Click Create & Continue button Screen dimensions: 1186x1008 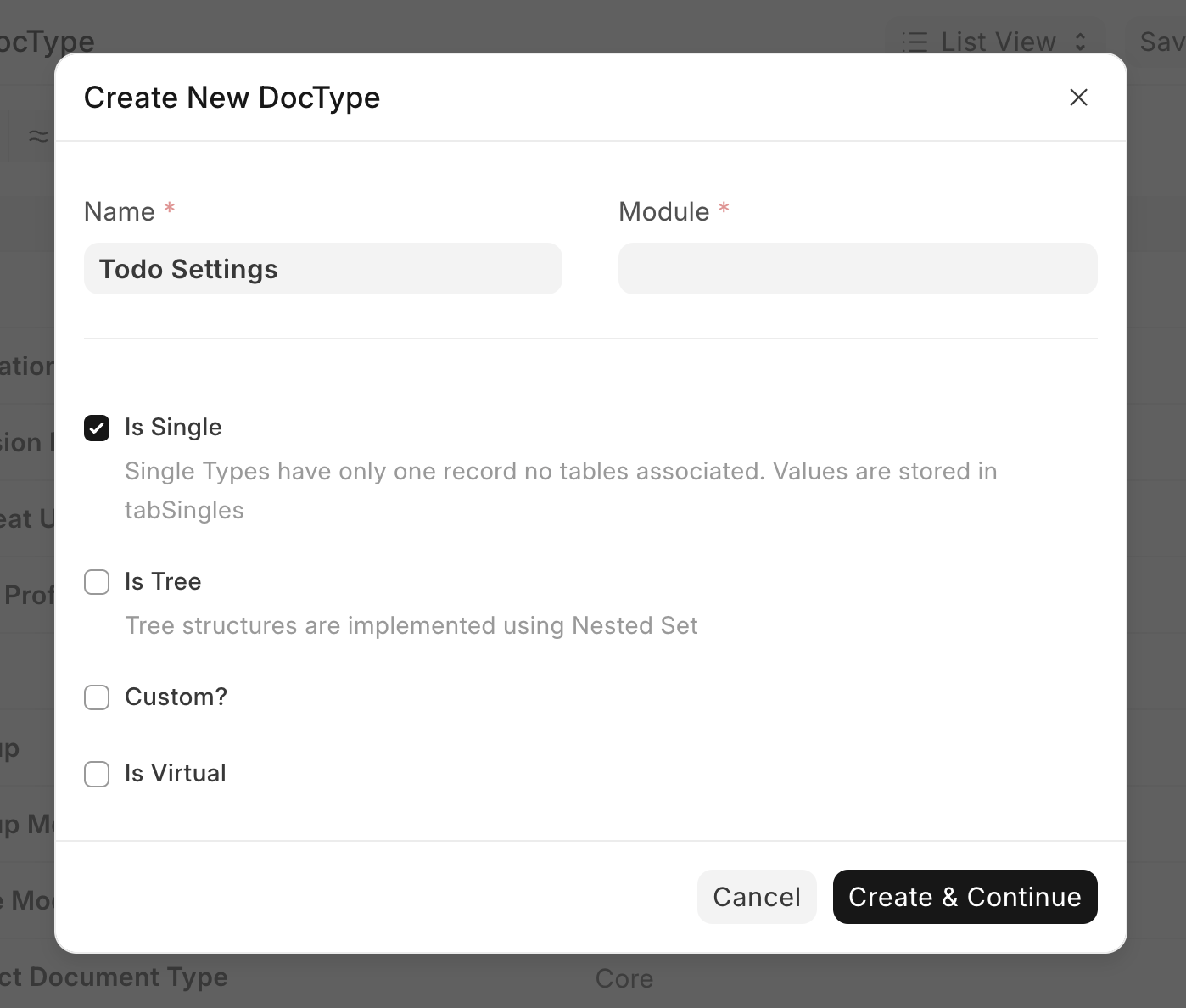point(965,897)
